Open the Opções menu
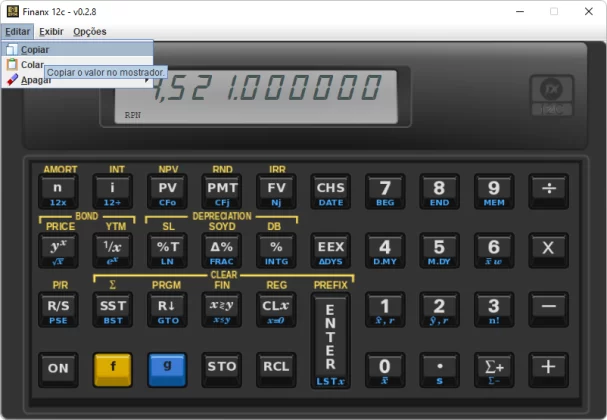Image resolution: width=607 pixels, height=420 pixels. pos(90,31)
